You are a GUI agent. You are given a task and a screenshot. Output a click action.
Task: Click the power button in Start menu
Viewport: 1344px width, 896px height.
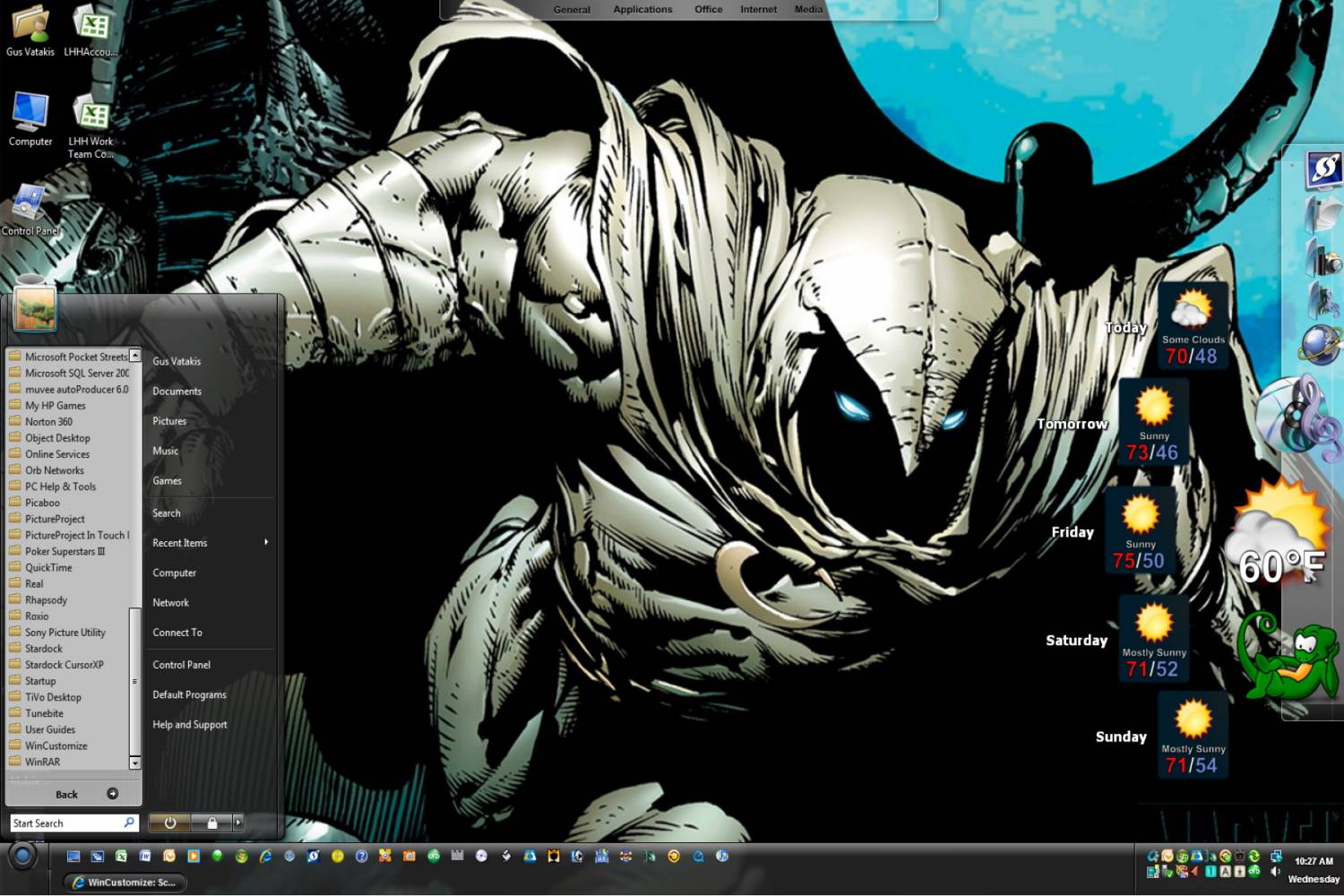pyautogui.click(x=170, y=823)
